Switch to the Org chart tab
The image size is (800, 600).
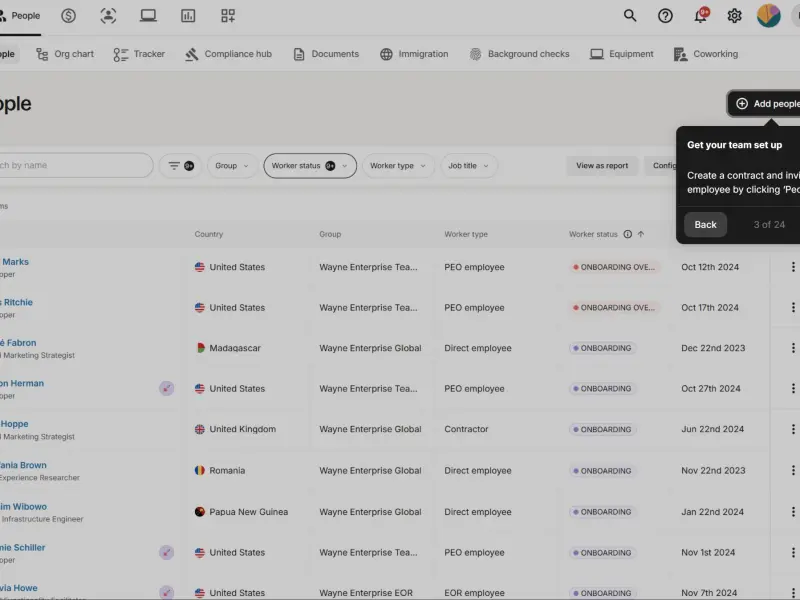(65, 54)
